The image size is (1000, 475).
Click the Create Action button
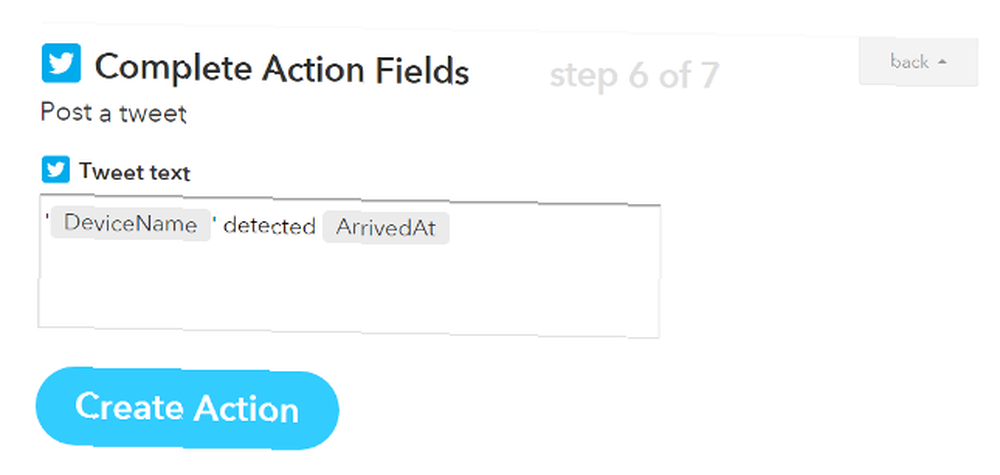[187, 408]
